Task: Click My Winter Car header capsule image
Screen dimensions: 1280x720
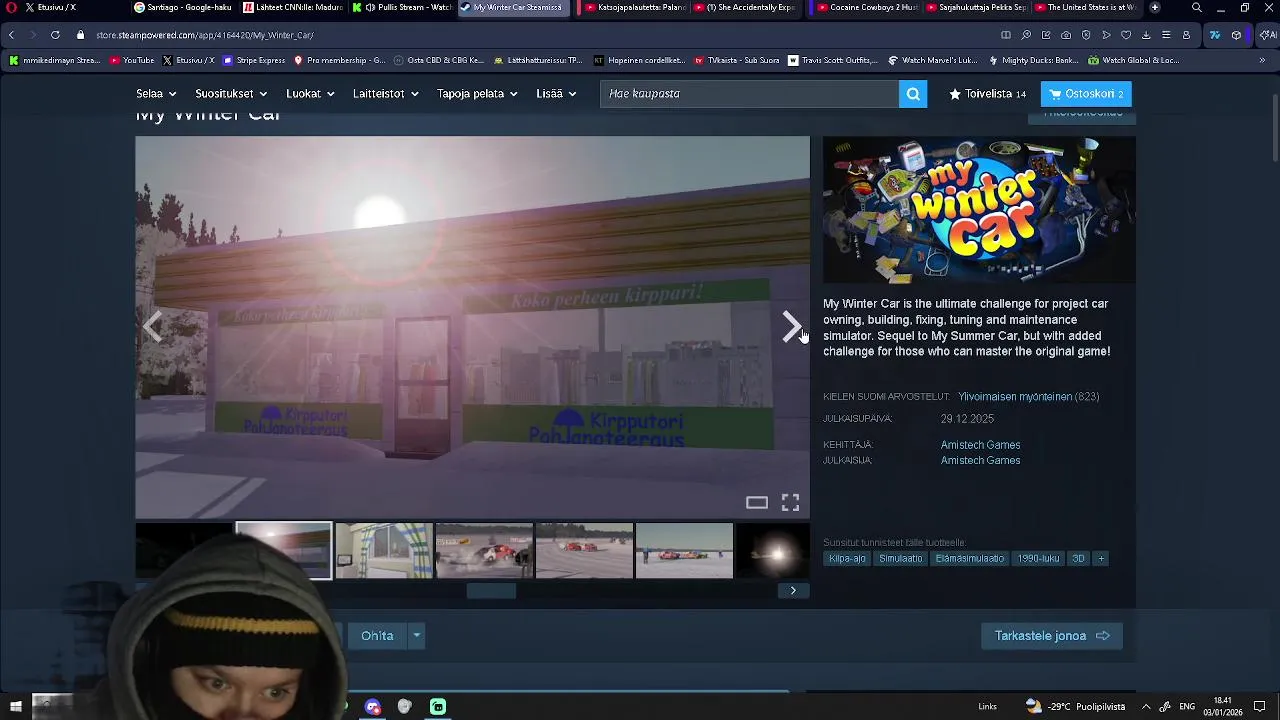Action: 979,210
